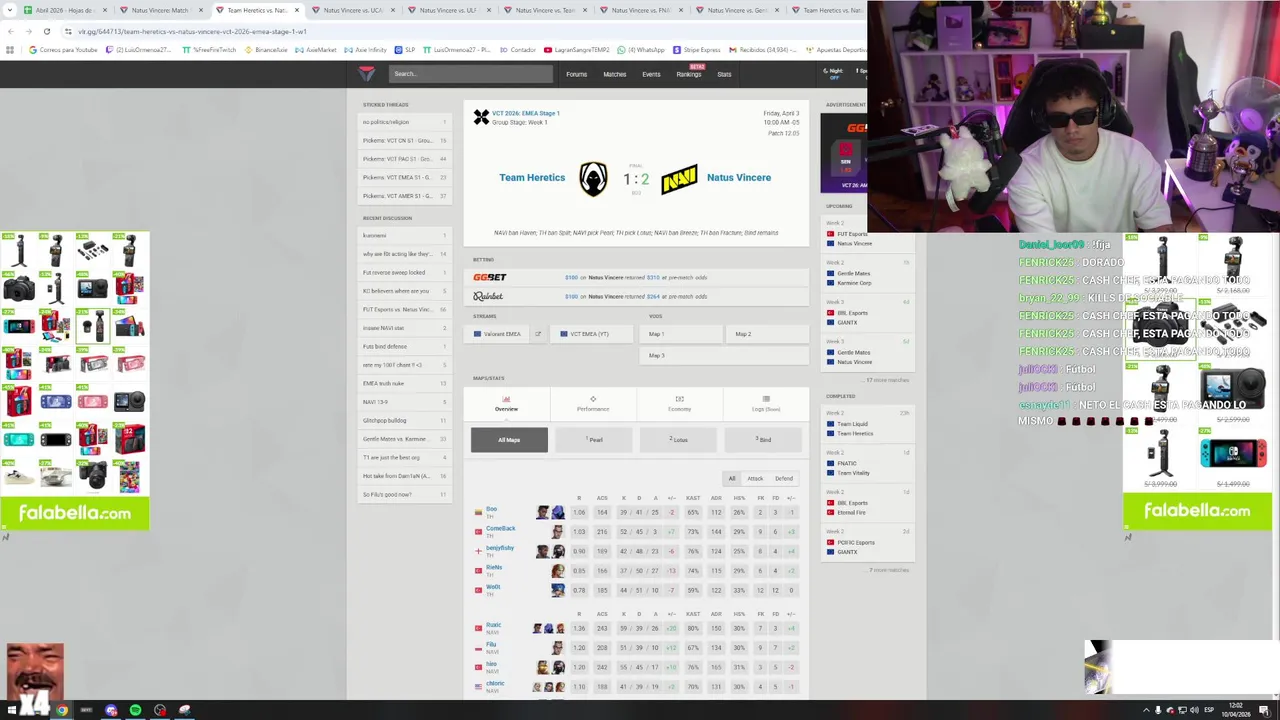Click the site search field

pyautogui.click(x=470, y=73)
